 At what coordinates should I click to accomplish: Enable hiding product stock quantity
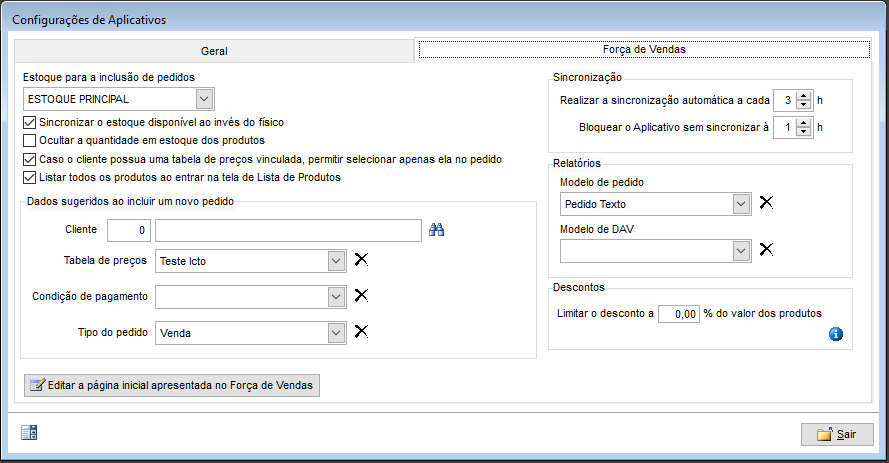(29, 141)
